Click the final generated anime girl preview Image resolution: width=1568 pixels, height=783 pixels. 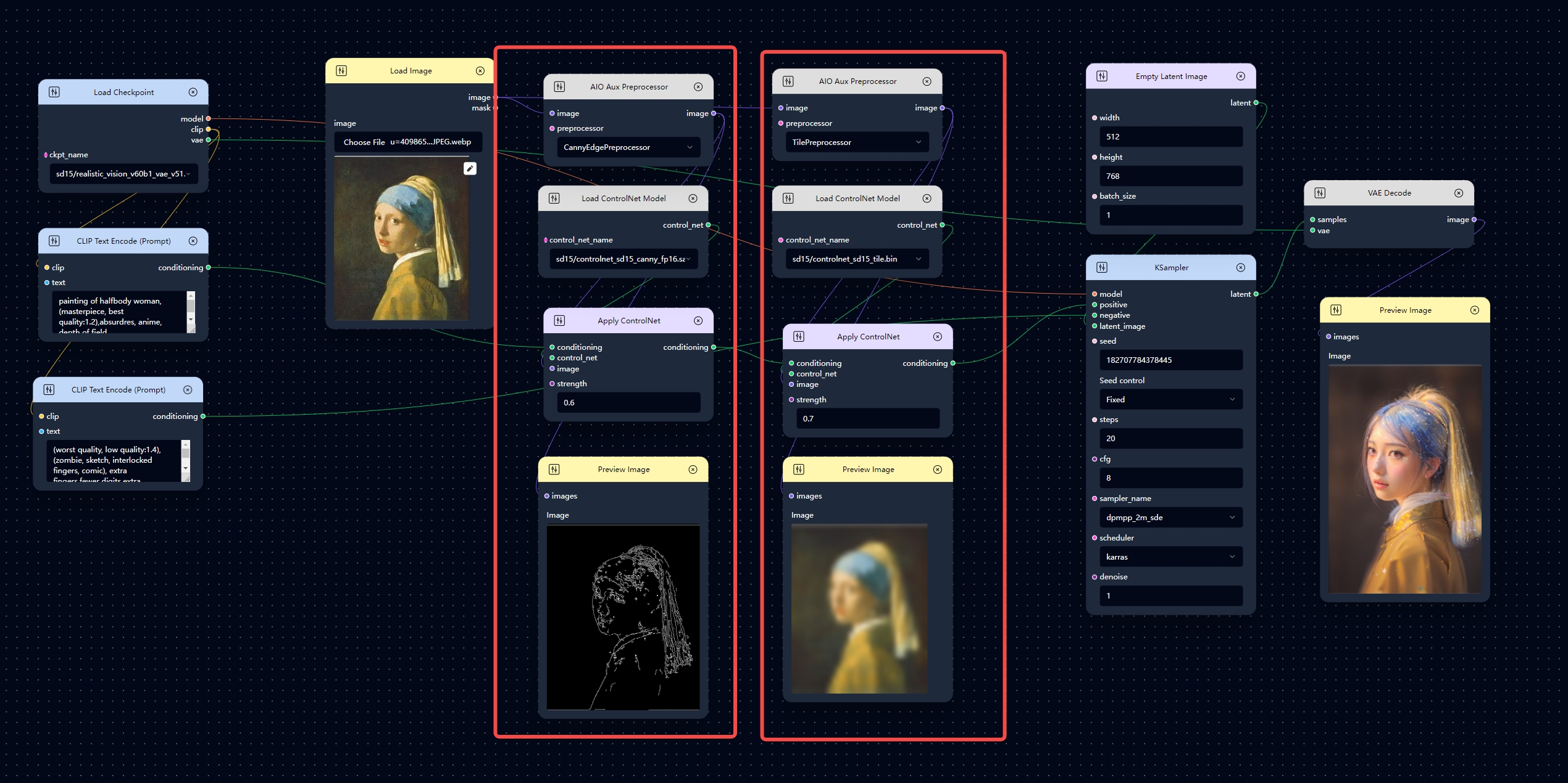[1404, 479]
